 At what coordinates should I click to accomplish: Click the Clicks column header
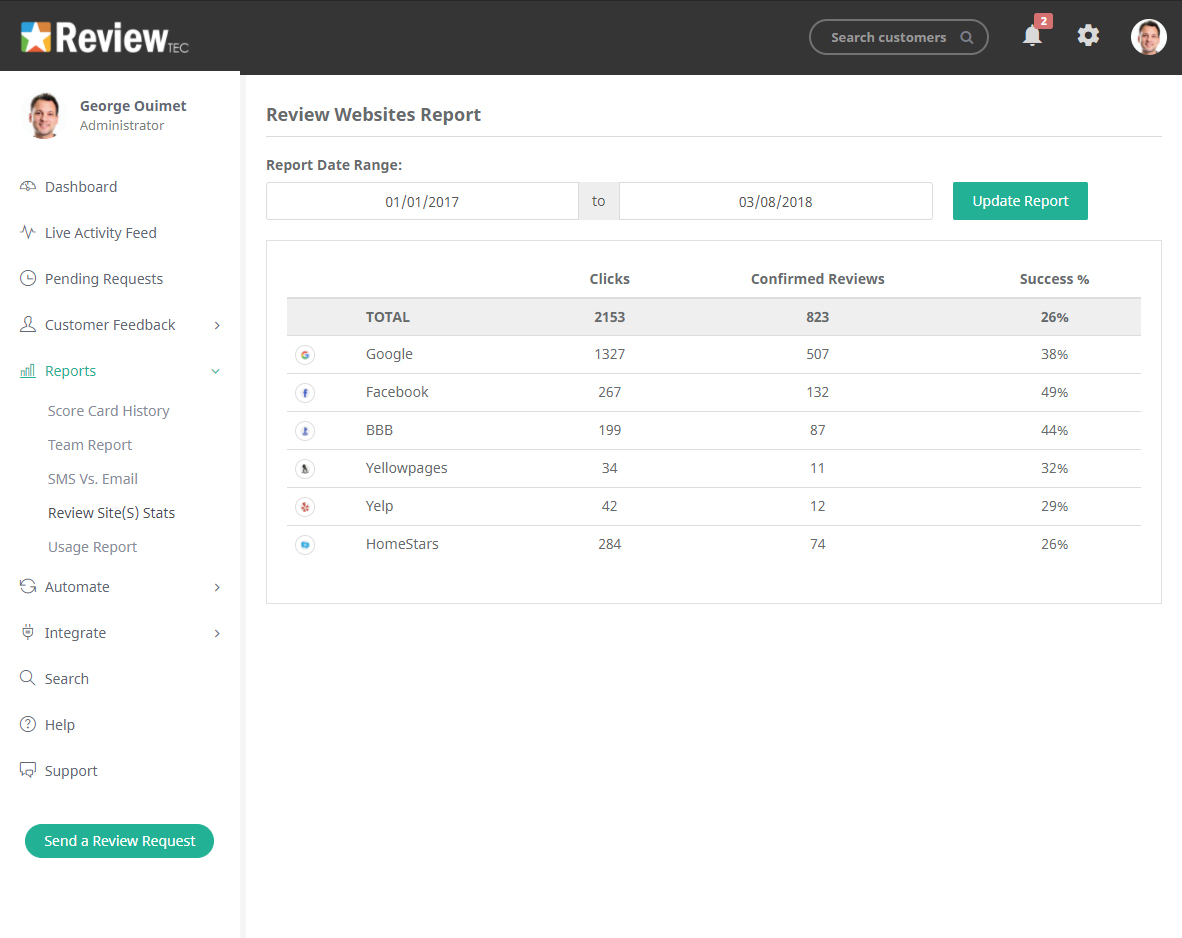pos(609,278)
